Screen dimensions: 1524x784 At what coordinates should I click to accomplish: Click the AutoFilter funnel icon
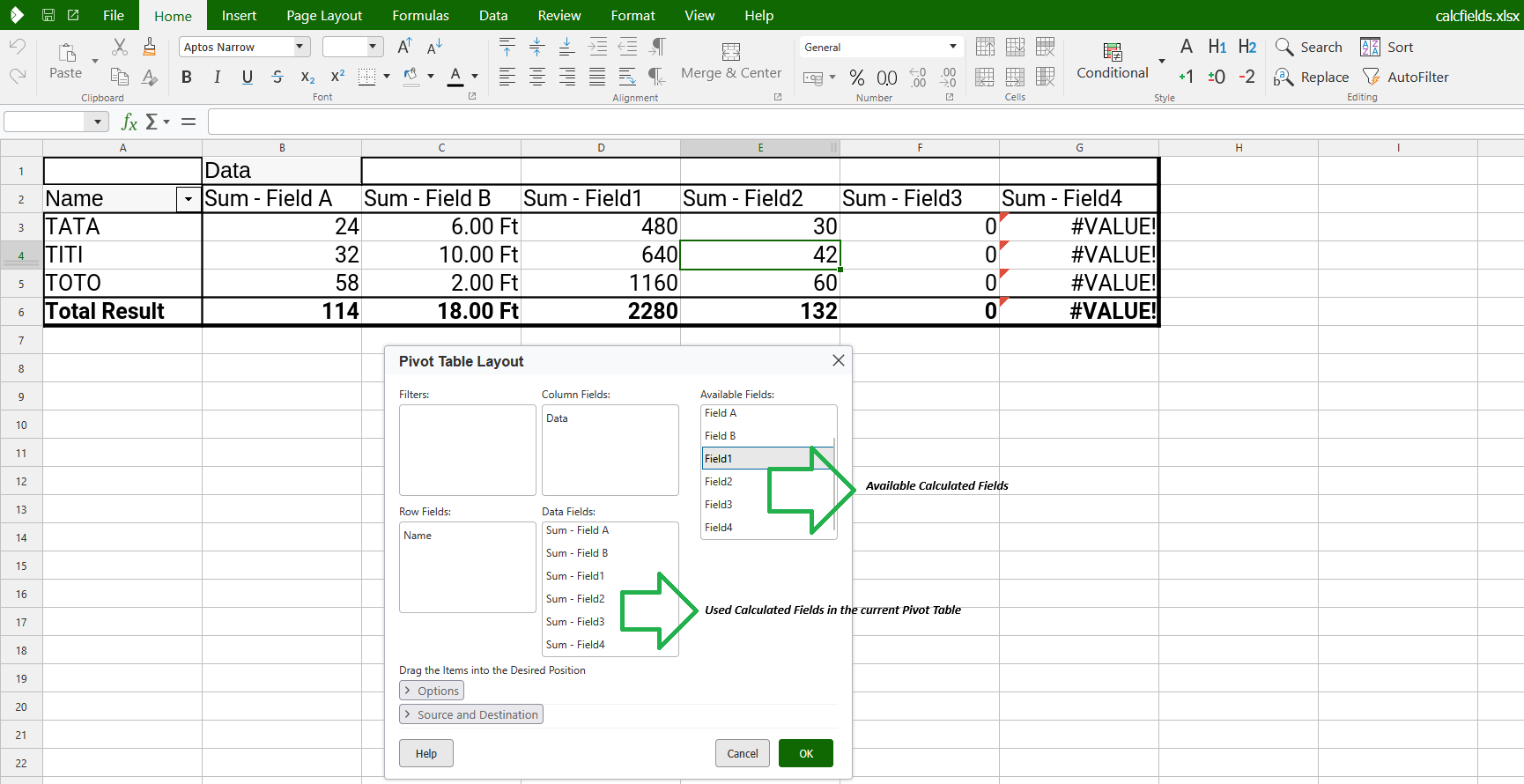pyautogui.click(x=1372, y=77)
